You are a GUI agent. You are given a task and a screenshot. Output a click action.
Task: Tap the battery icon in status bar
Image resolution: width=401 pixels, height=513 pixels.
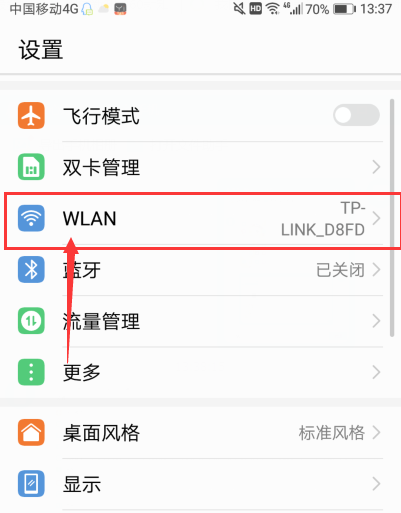point(345,9)
